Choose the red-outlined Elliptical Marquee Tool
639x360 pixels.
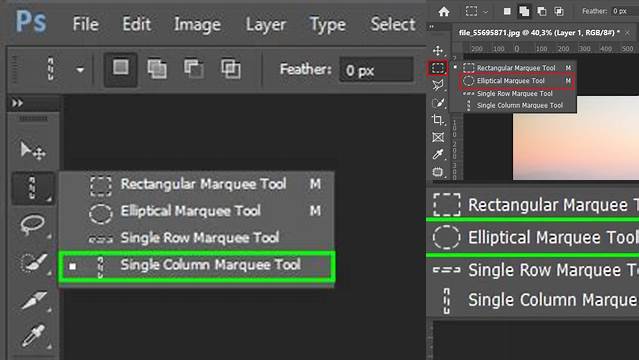517,81
